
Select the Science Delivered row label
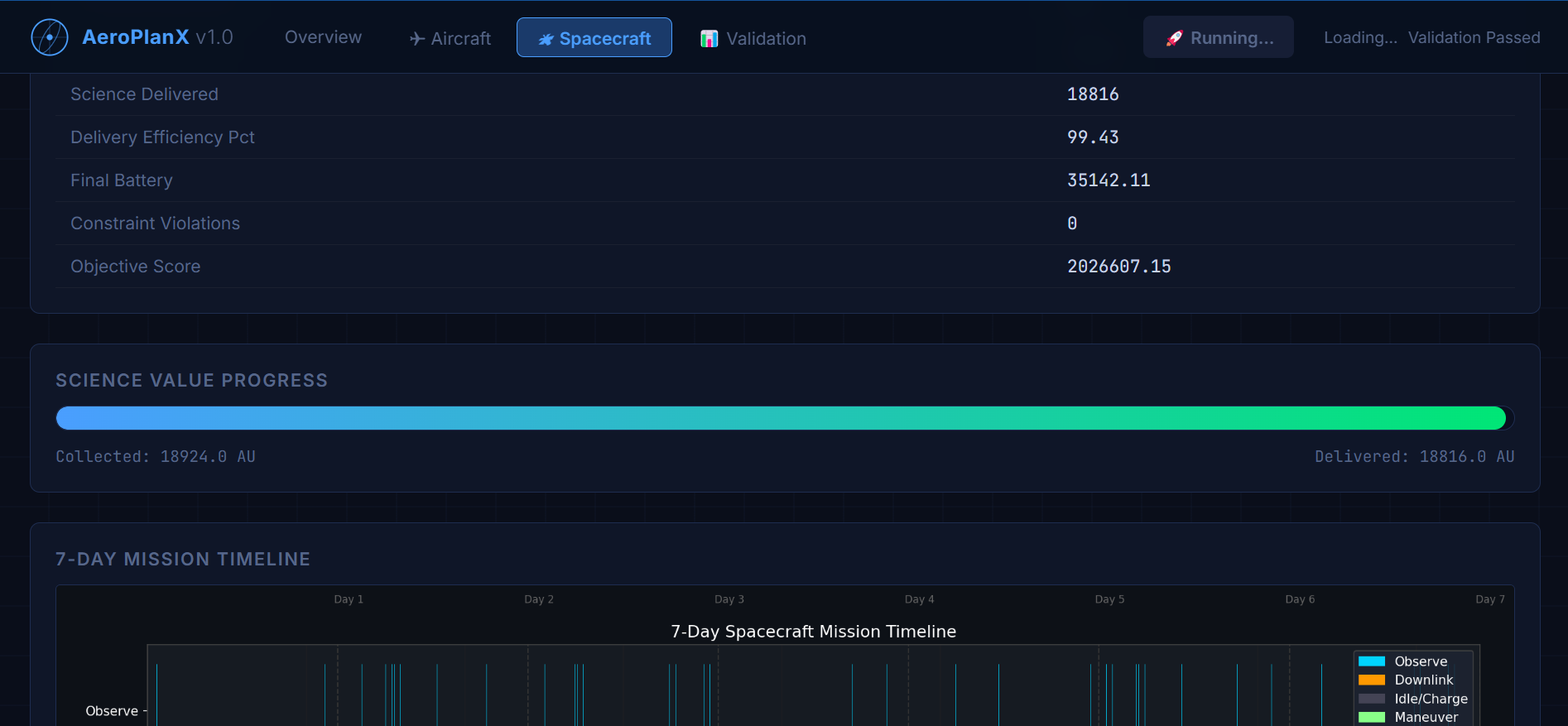pos(144,94)
